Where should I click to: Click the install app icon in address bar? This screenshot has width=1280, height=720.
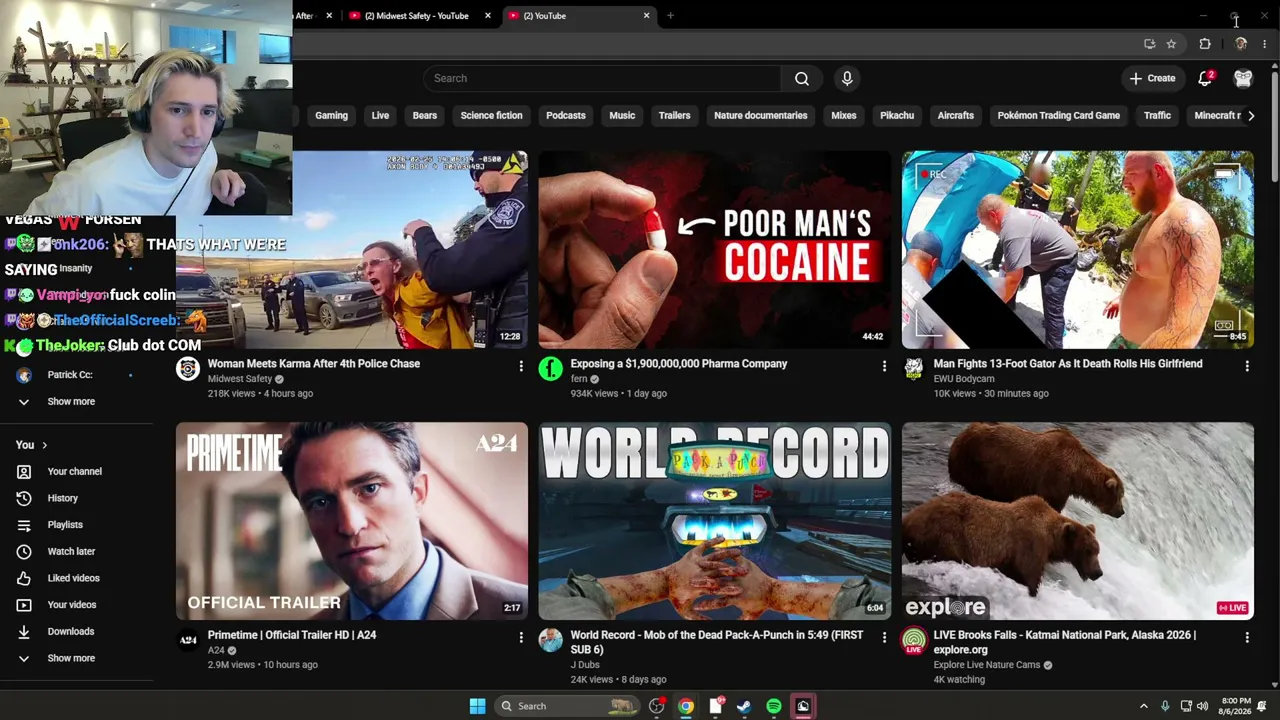pyautogui.click(x=1150, y=44)
